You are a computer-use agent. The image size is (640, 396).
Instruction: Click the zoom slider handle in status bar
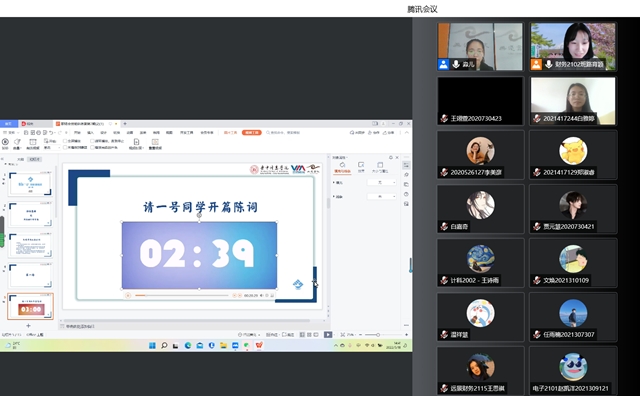(x=378, y=335)
